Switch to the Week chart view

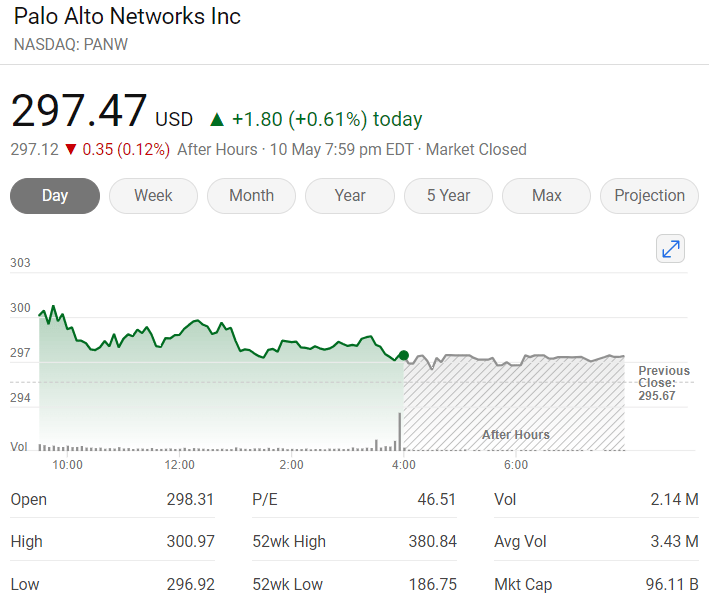(x=153, y=196)
